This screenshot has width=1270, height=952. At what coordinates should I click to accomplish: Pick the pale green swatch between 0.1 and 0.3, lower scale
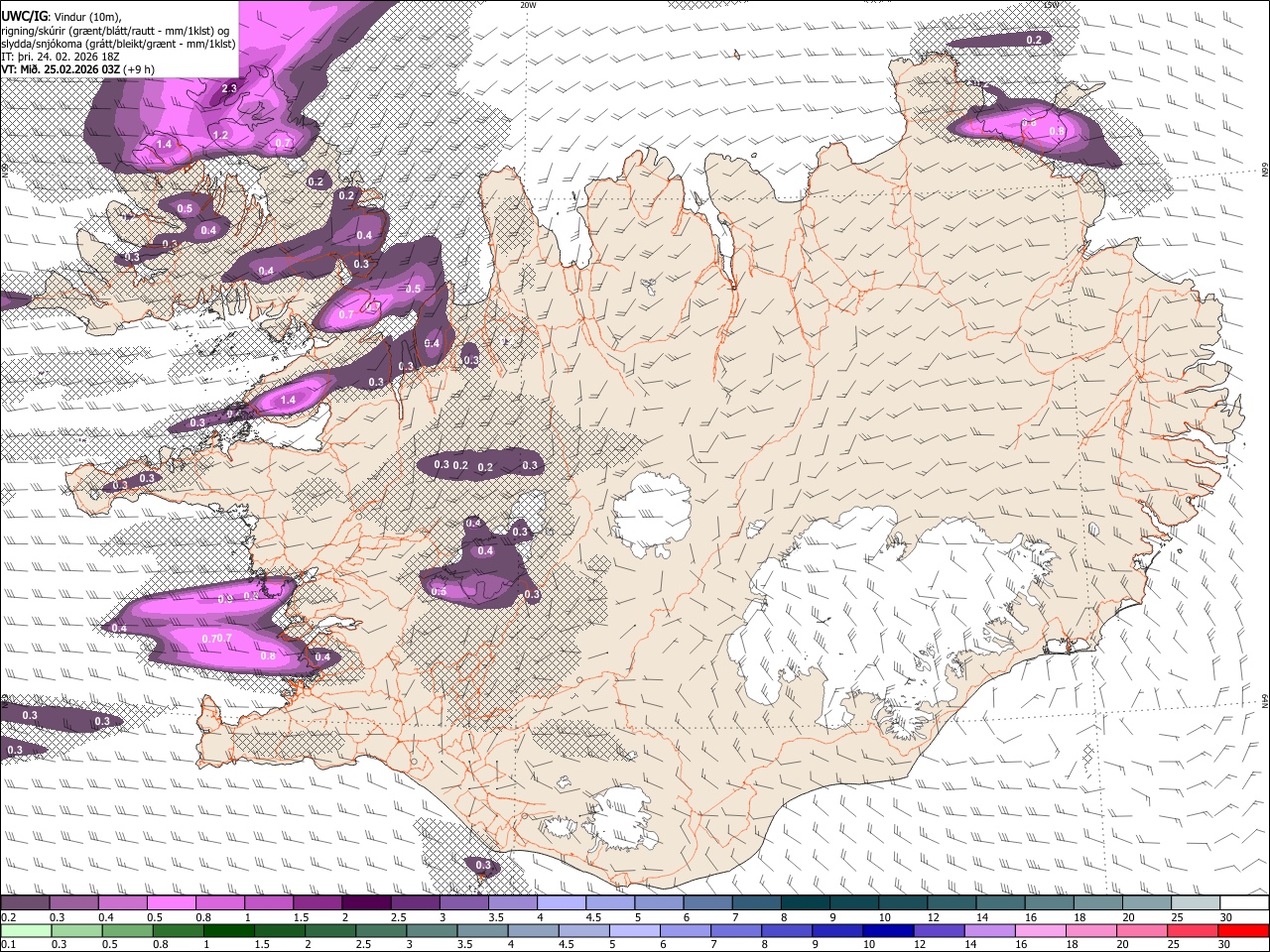coord(26,931)
